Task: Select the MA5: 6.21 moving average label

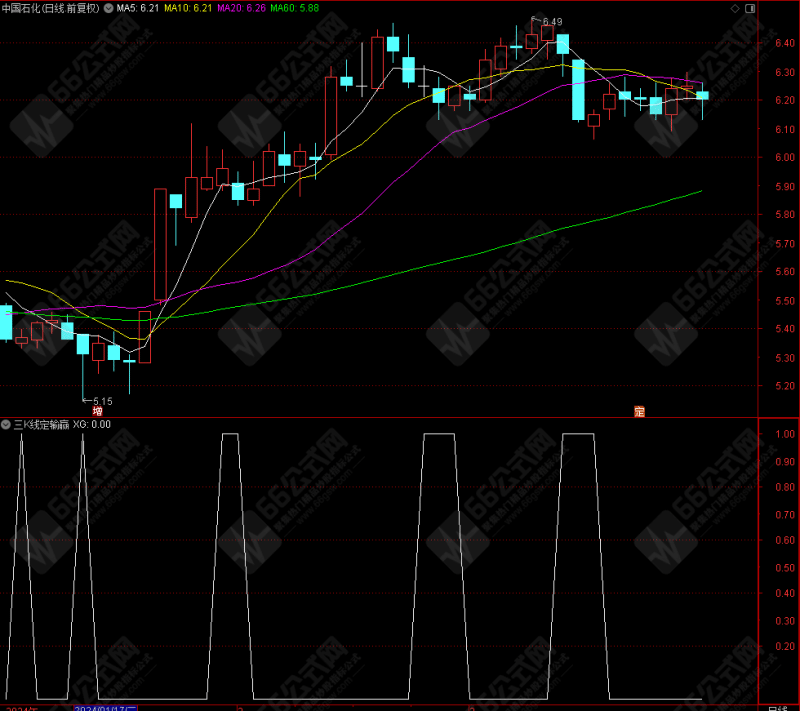Action: click(x=138, y=8)
